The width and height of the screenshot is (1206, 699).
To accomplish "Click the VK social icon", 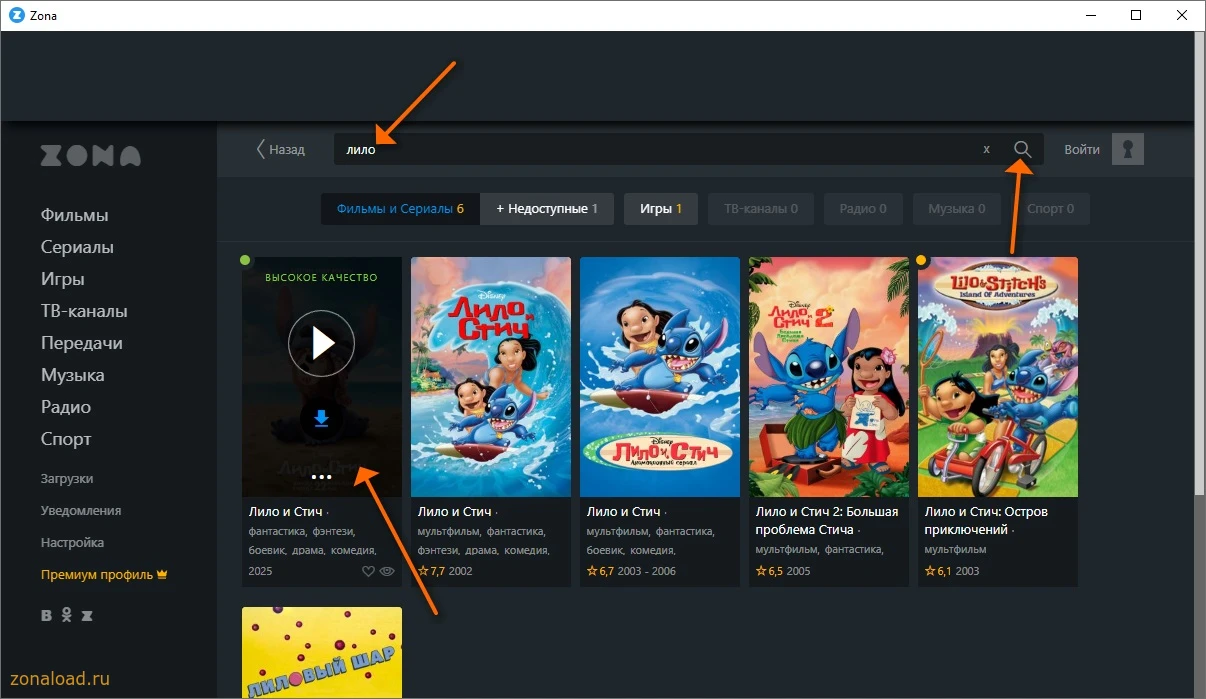I will [x=46, y=615].
